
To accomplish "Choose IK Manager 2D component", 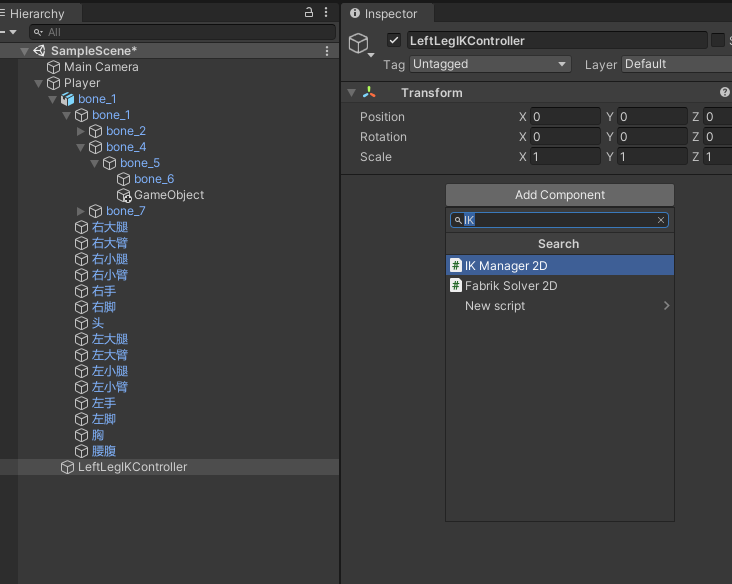I will coord(560,265).
